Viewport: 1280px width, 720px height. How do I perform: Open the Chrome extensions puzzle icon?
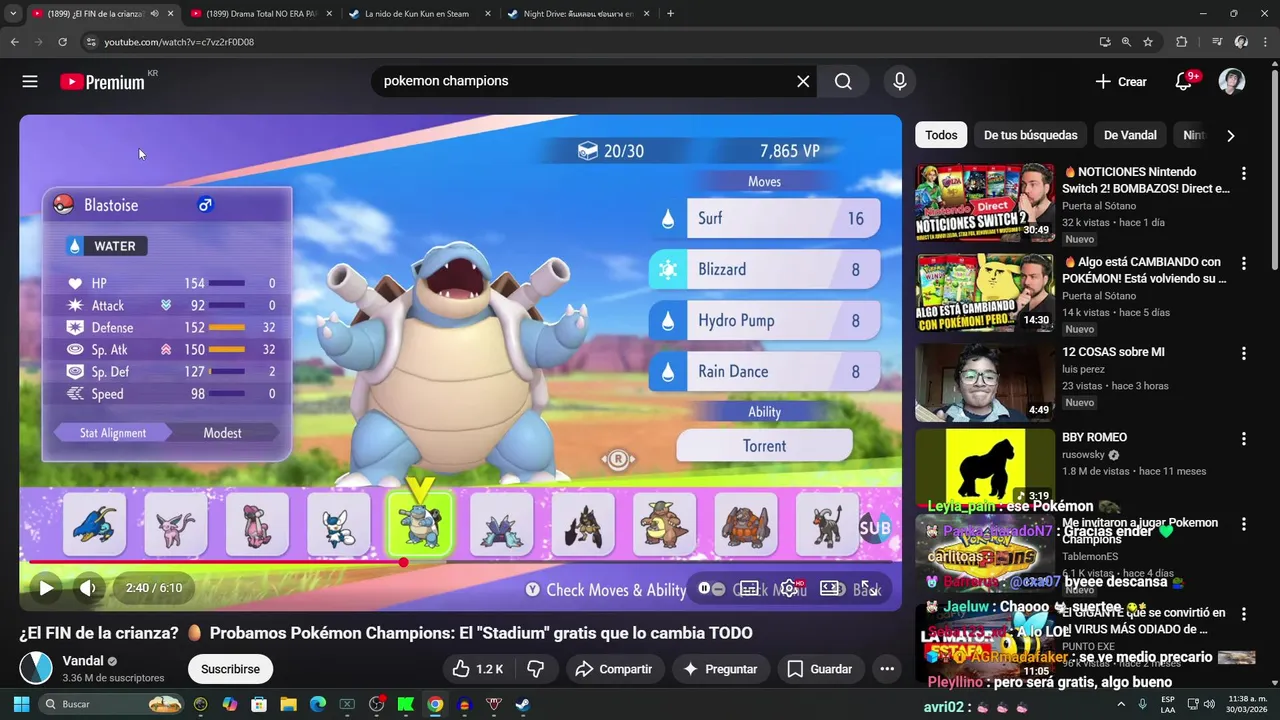click(1181, 42)
